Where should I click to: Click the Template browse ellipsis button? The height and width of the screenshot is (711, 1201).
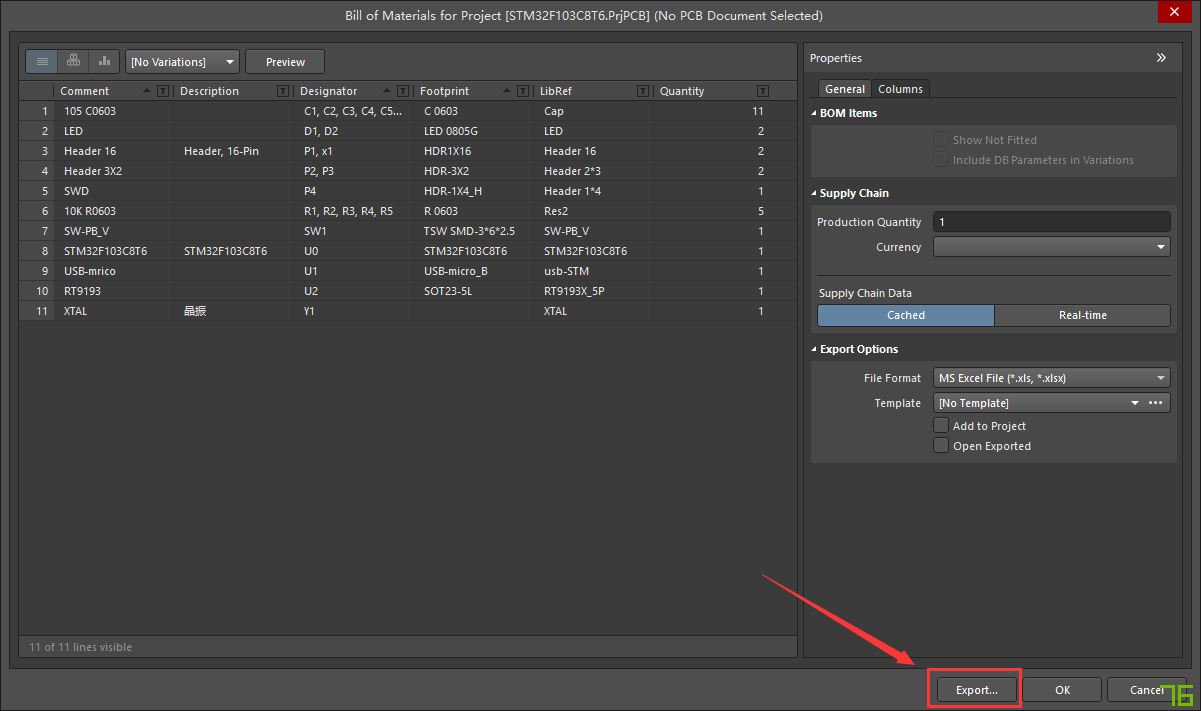coord(1158,403)
